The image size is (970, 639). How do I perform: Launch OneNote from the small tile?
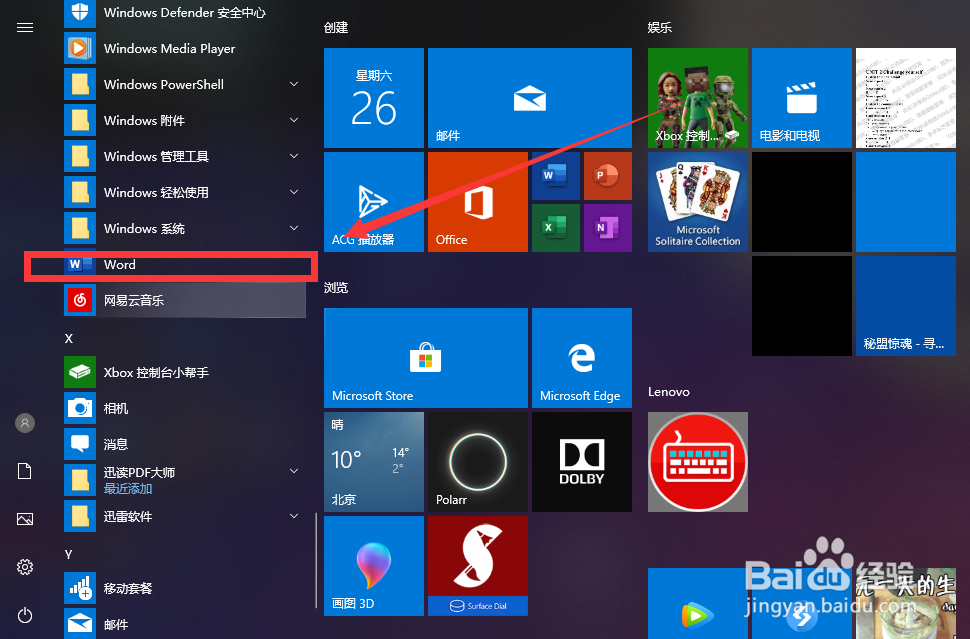point(607,228)
